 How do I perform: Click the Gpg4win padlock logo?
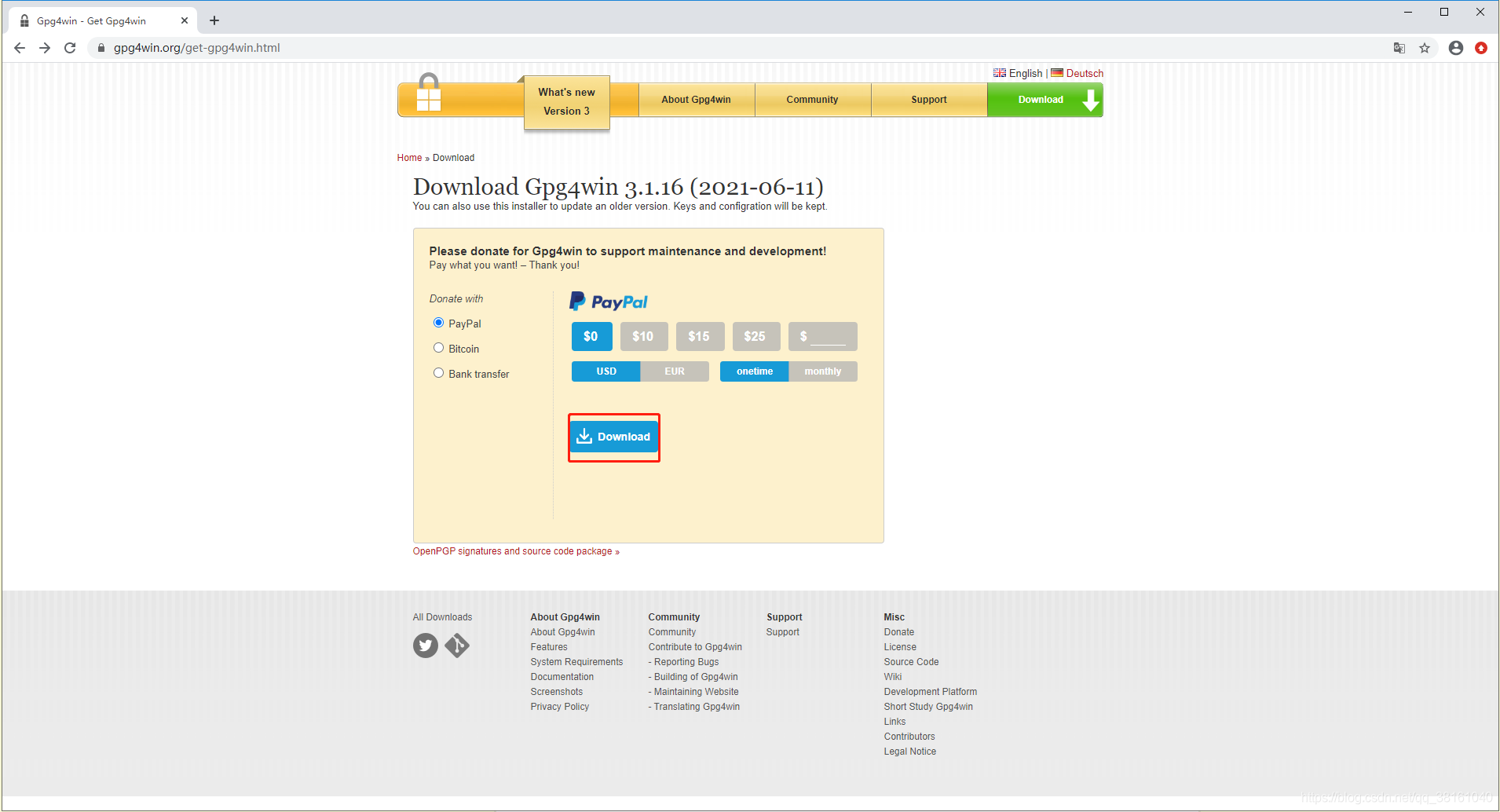click(429, 93)
